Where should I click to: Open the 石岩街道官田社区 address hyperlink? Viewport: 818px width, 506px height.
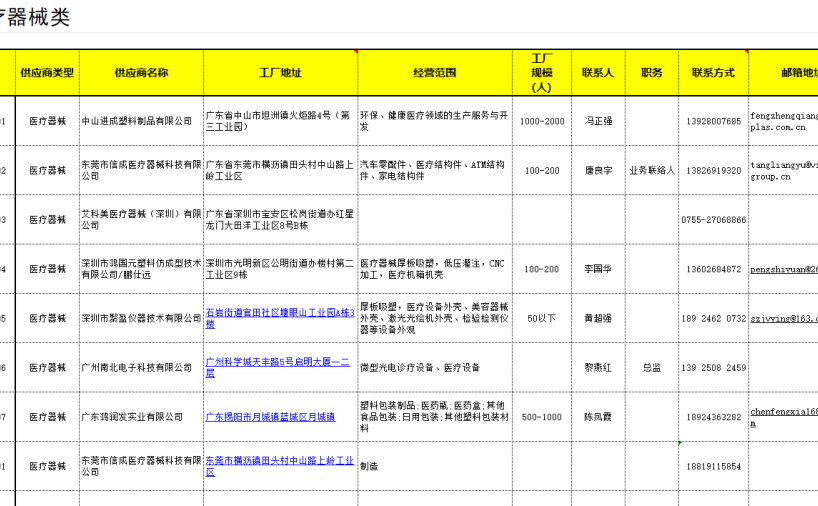[x=279, y=318]
